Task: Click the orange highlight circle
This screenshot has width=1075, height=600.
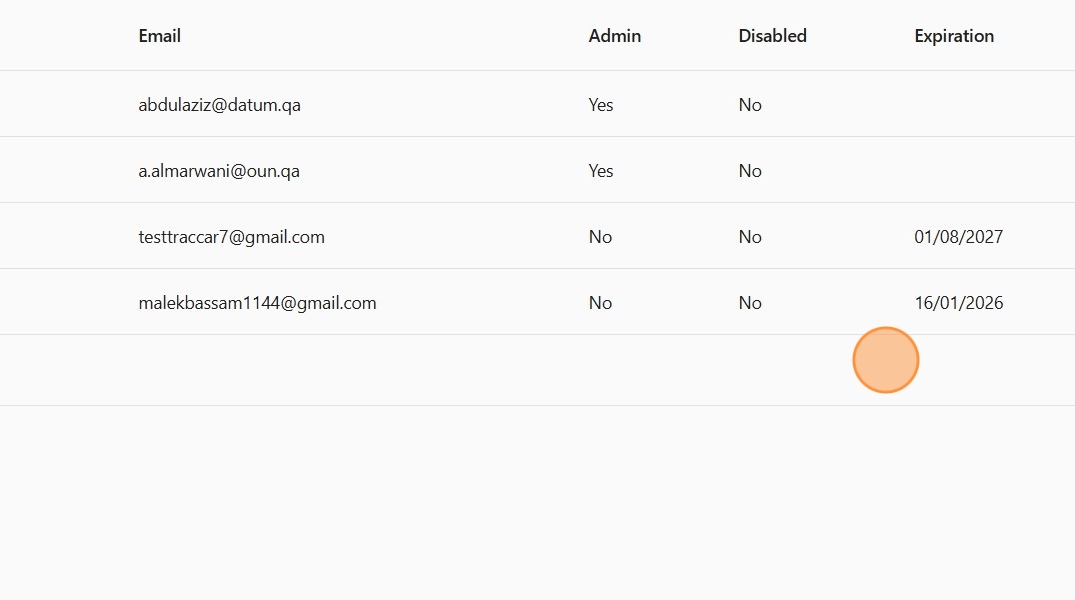Action: [885, 360]
